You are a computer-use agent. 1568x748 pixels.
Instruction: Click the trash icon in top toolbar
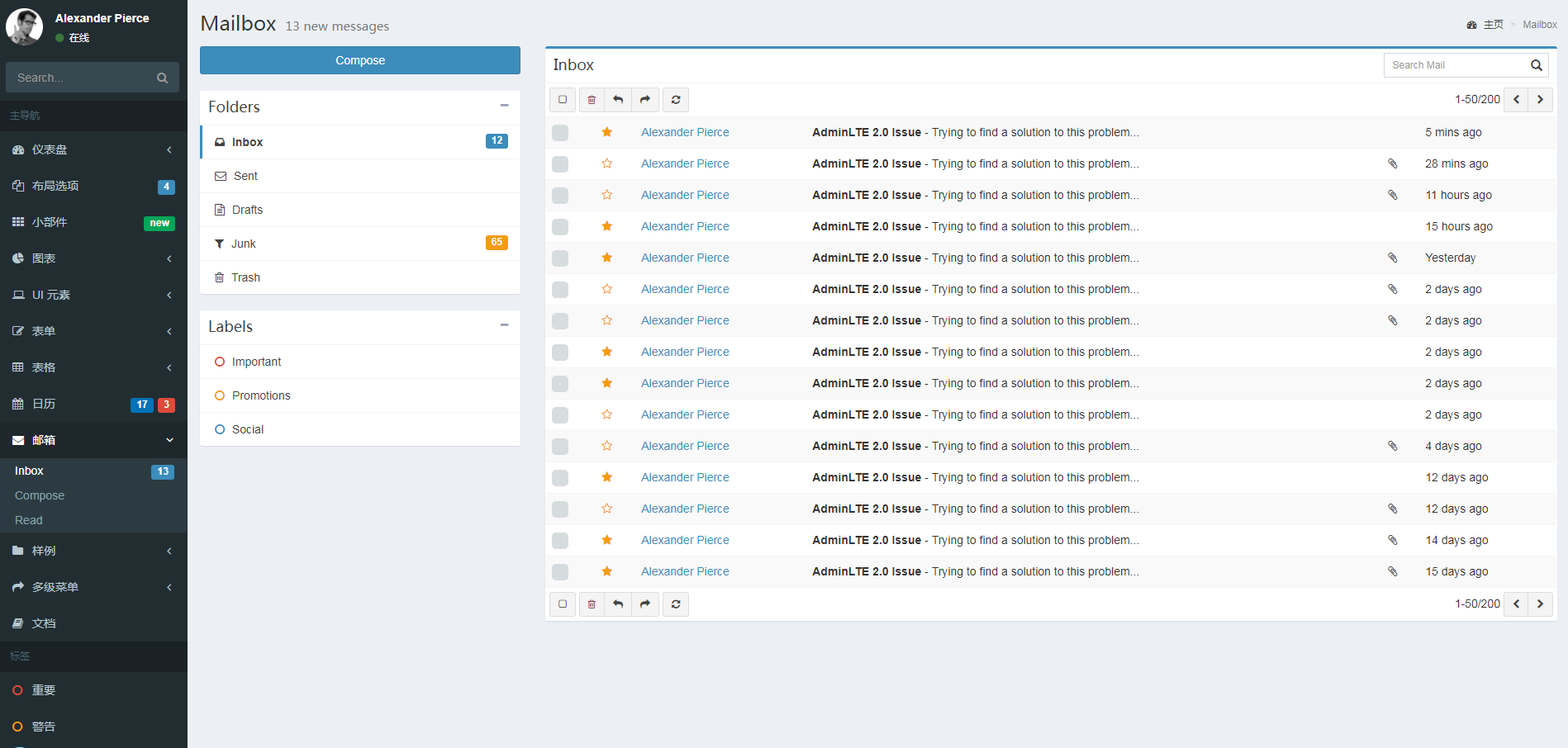point(592,100)
